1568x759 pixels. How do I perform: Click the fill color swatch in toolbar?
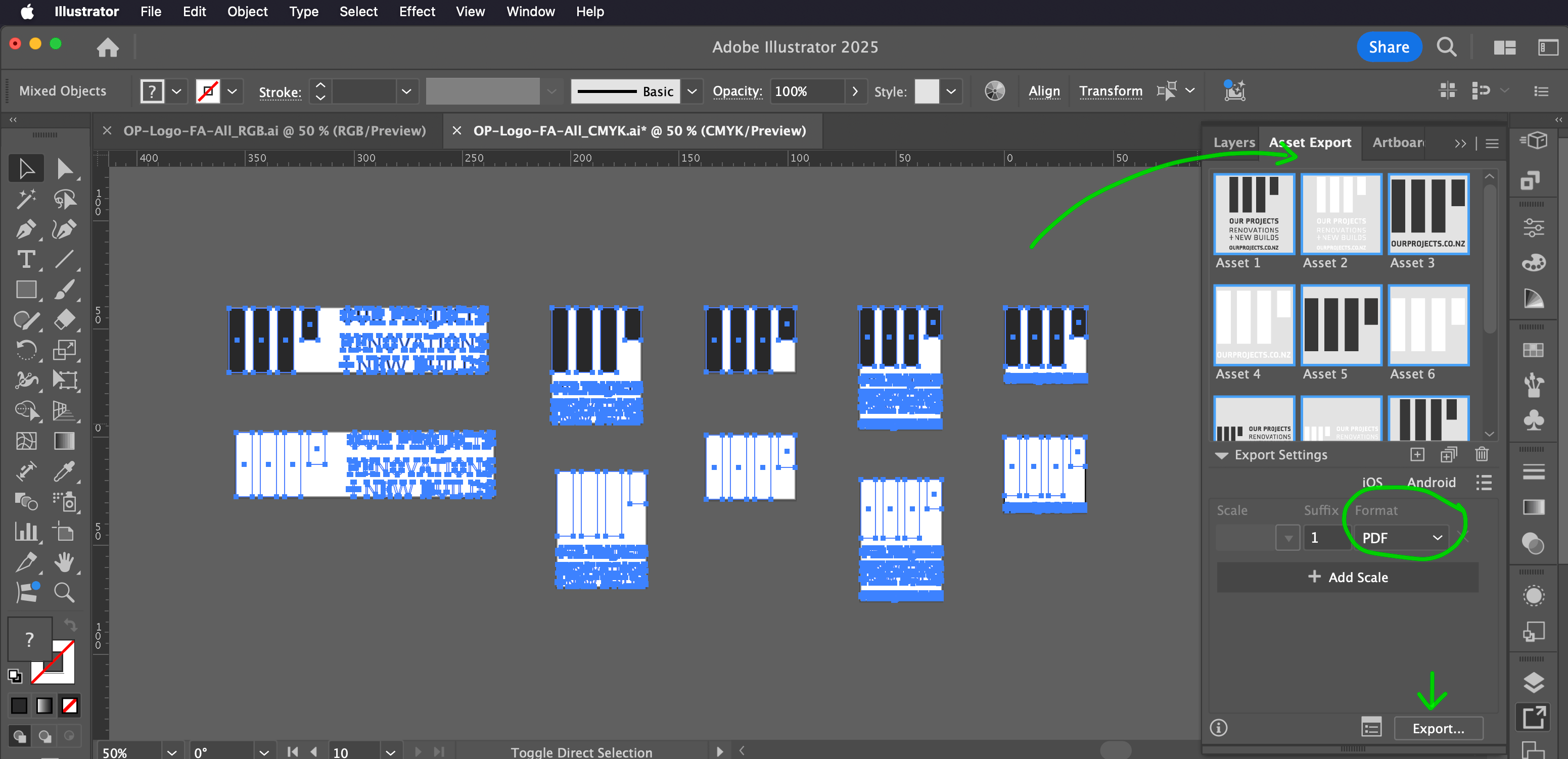tap(29, 639)
